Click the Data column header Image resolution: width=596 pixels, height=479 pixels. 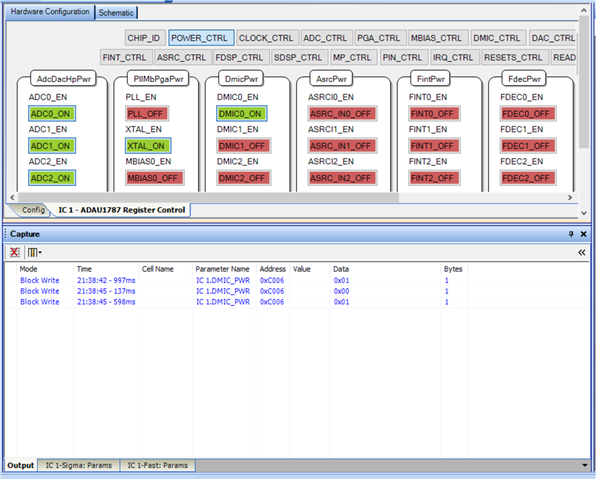[x=385, y=269]
